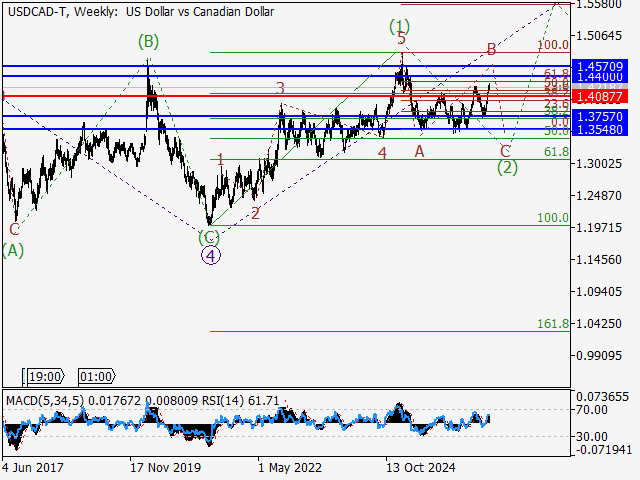This screenshot has width=640, height=480.
Task: Click the 1.50645 price axis value
Action: 599,36
